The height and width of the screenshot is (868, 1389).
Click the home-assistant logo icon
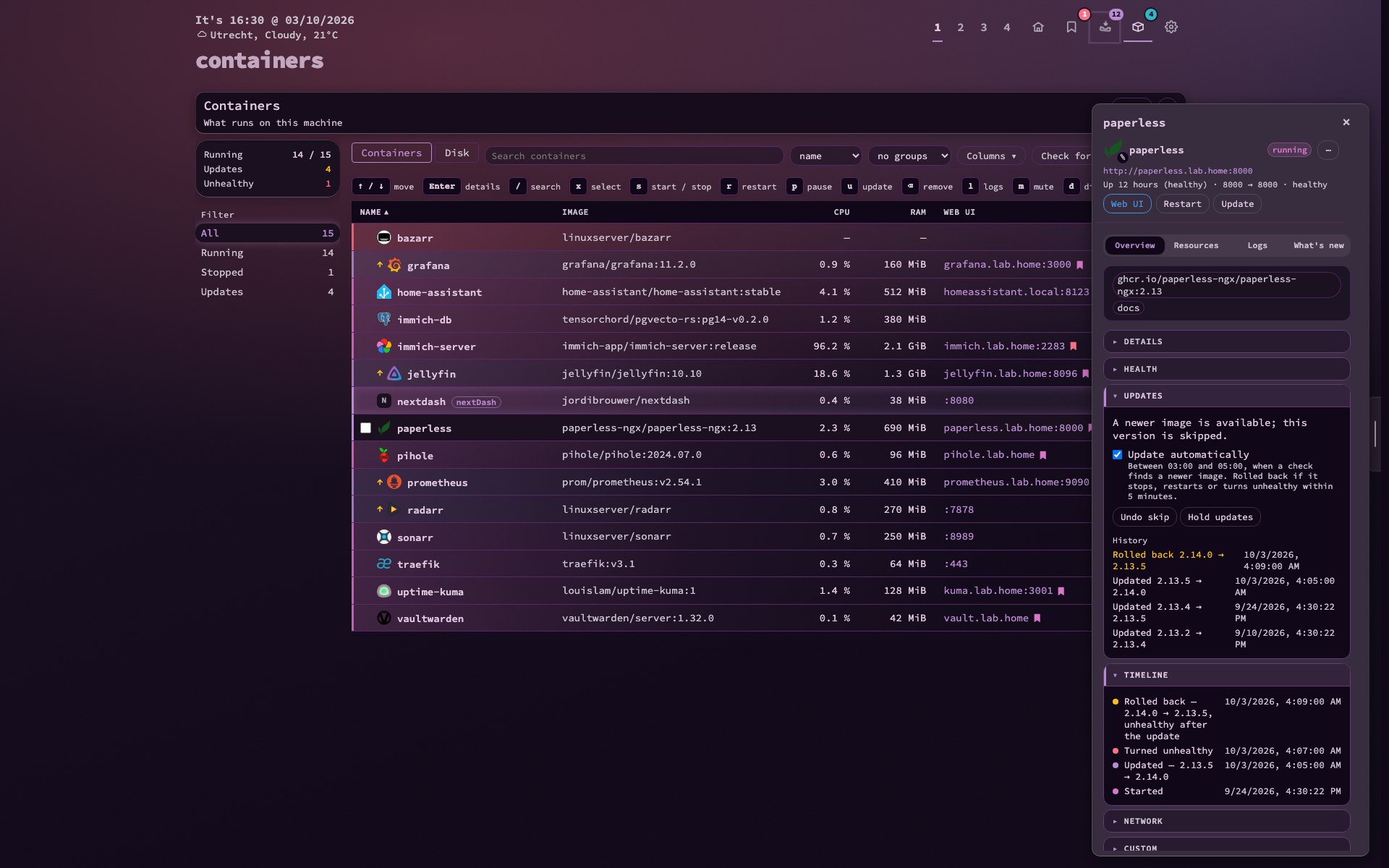coord(384,292)
